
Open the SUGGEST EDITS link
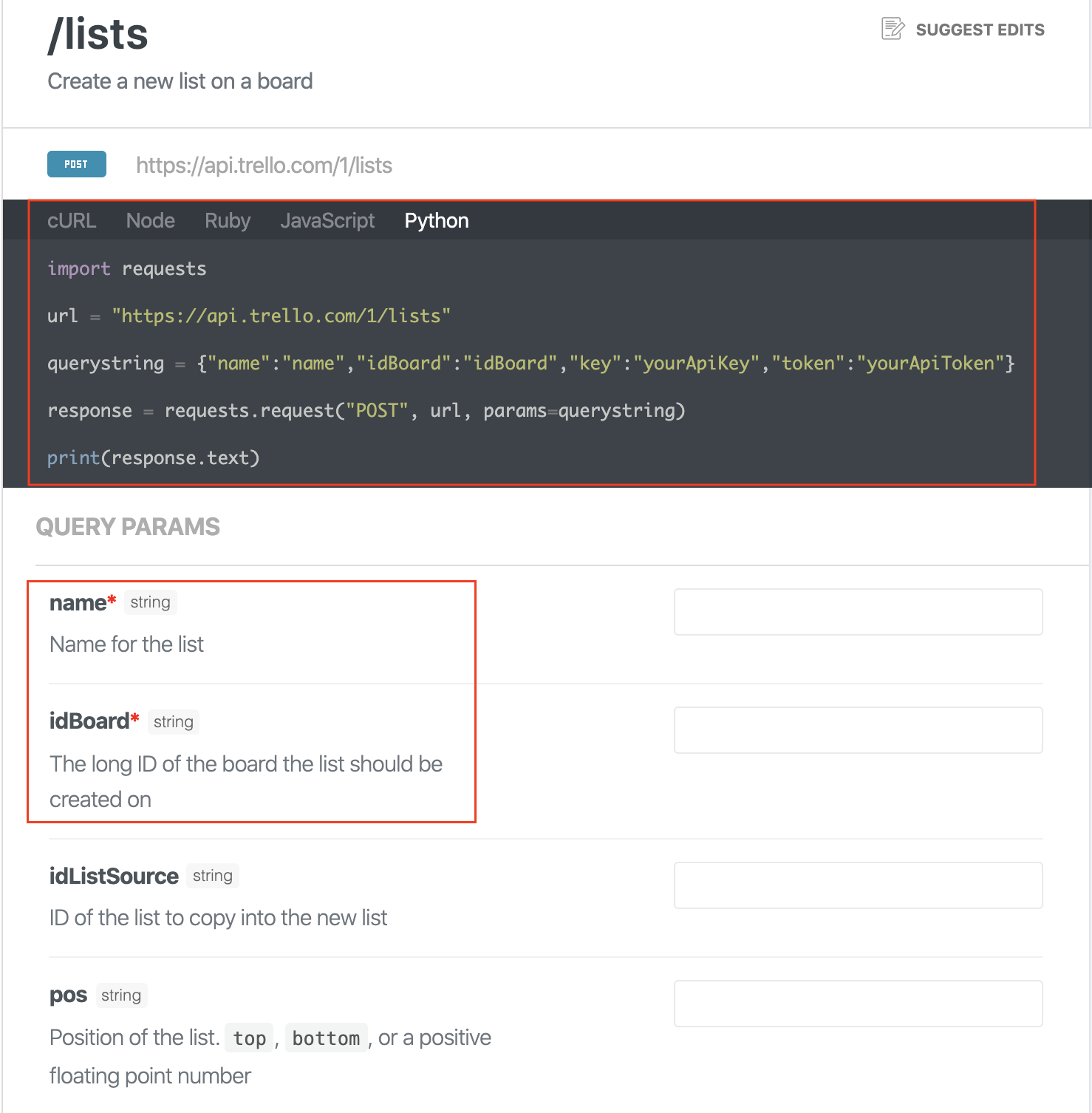point(980,30)
